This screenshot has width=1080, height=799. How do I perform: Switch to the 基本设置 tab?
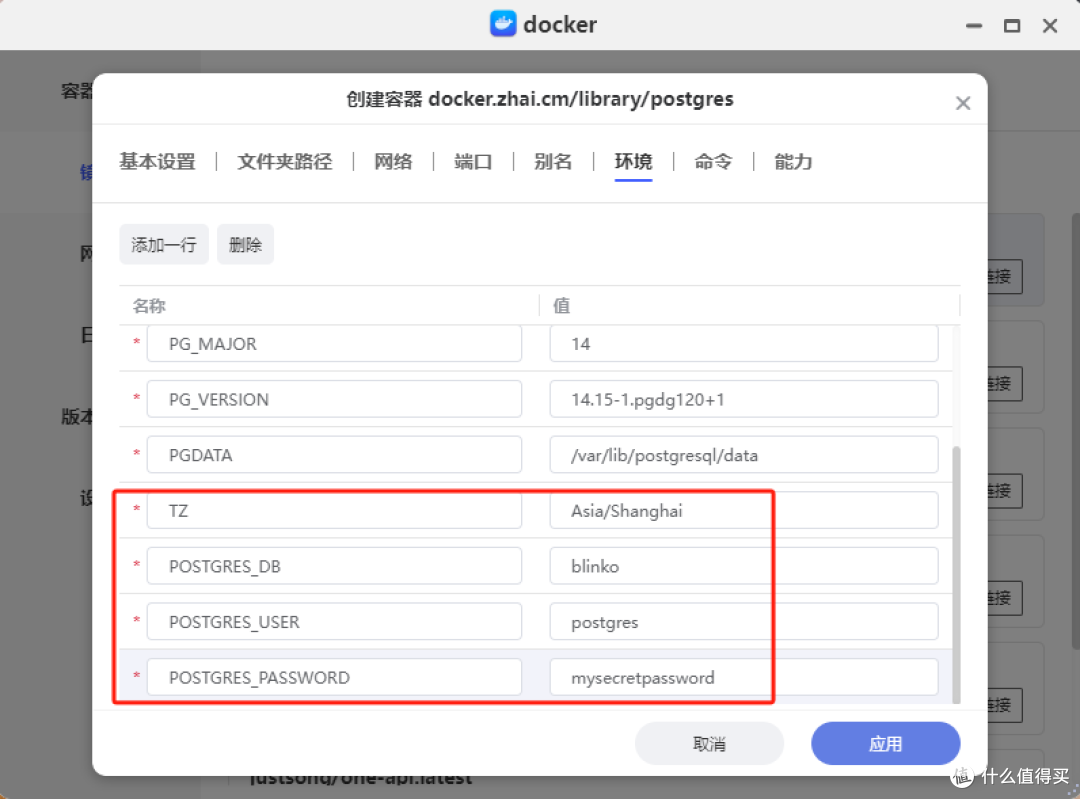[157, 162]
